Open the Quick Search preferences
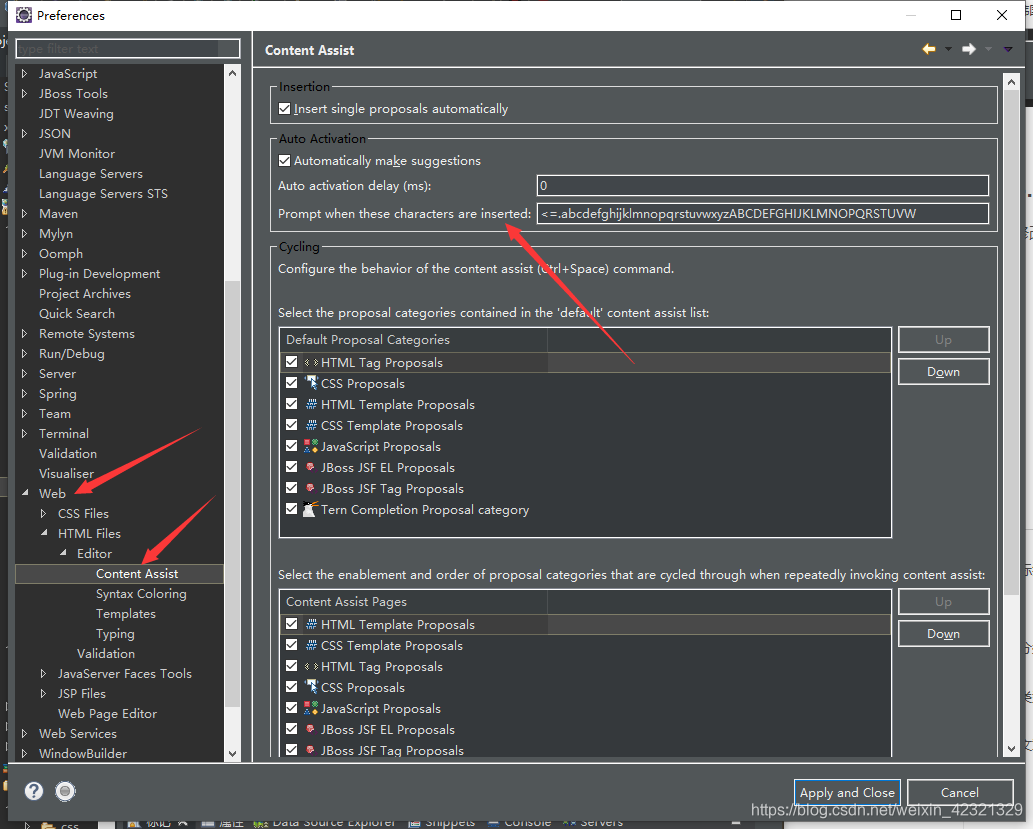The width and height of the screenshot is (1033, 829). tap(76, 314)
